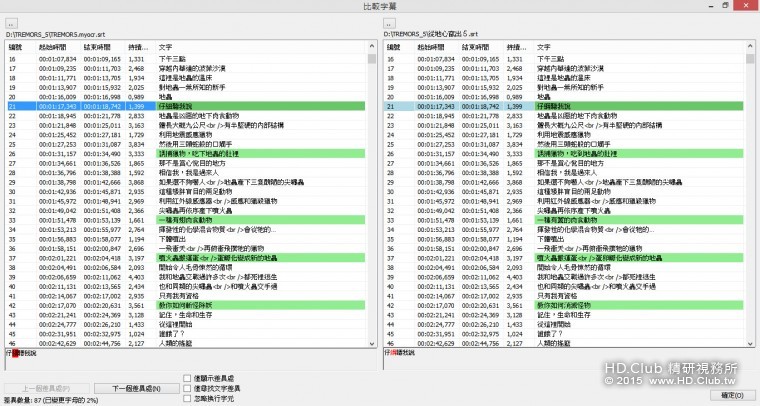
Task: Click right list 文字 text column header
Action: coord(639,47)
